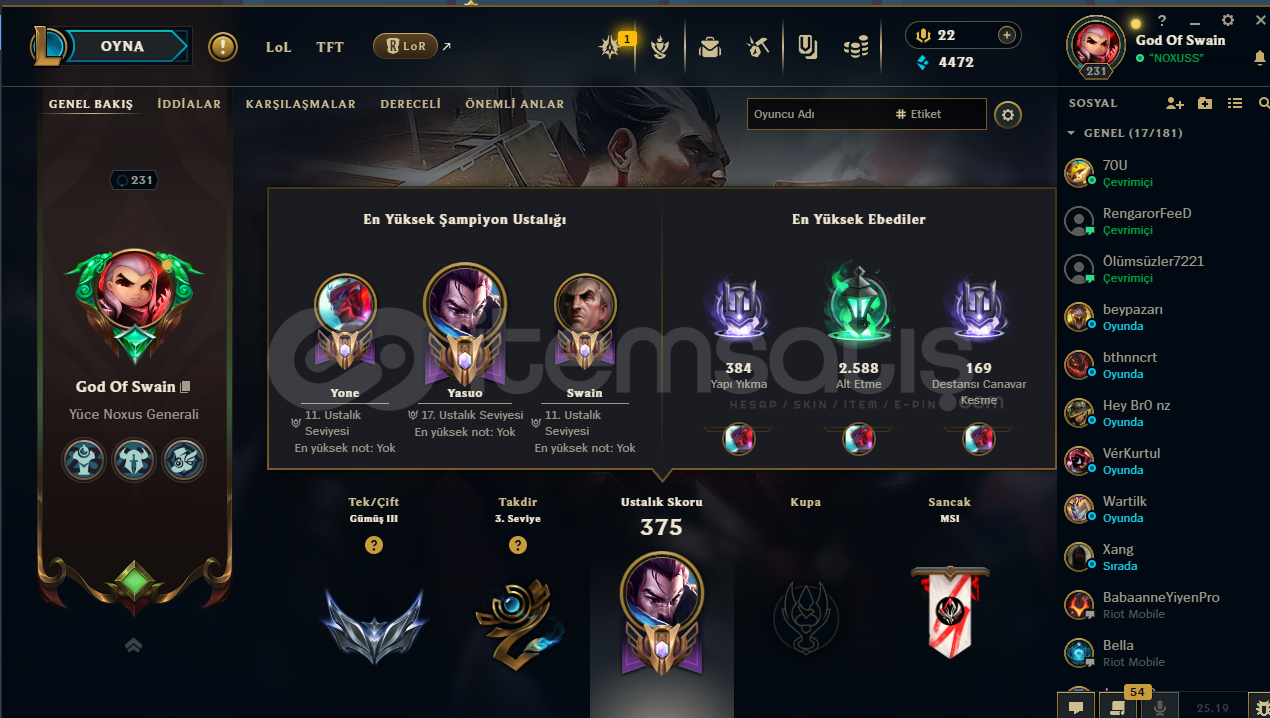Click the plus button next to RP
The height and width of the screenshot is (718, 1270).
tap(1006, 35)
